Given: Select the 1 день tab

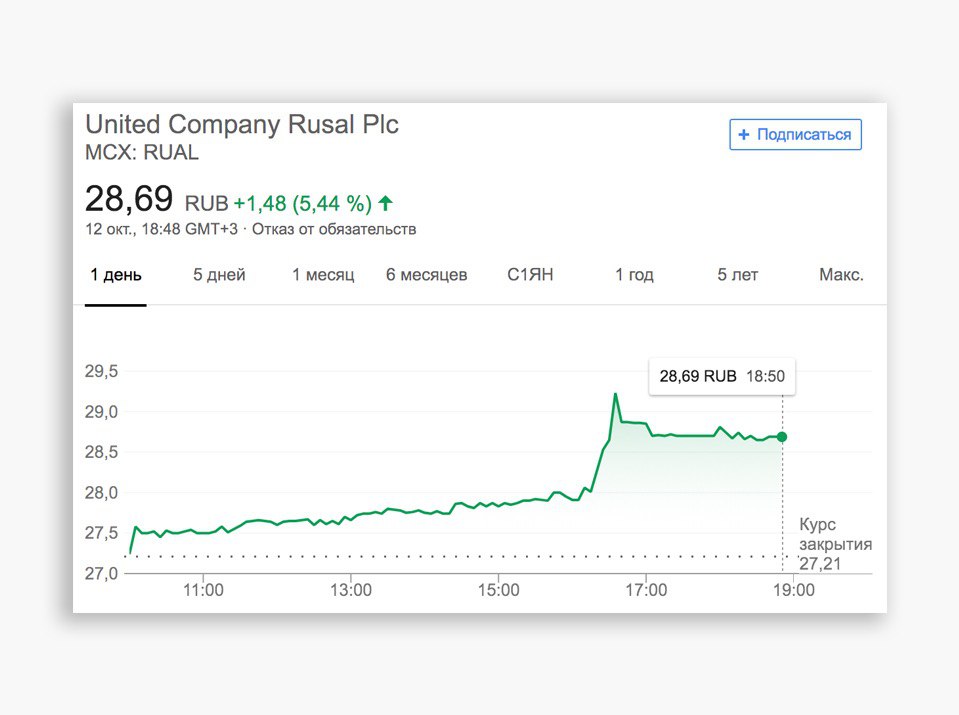Looking at the screenshot, I should pos(116,275).
